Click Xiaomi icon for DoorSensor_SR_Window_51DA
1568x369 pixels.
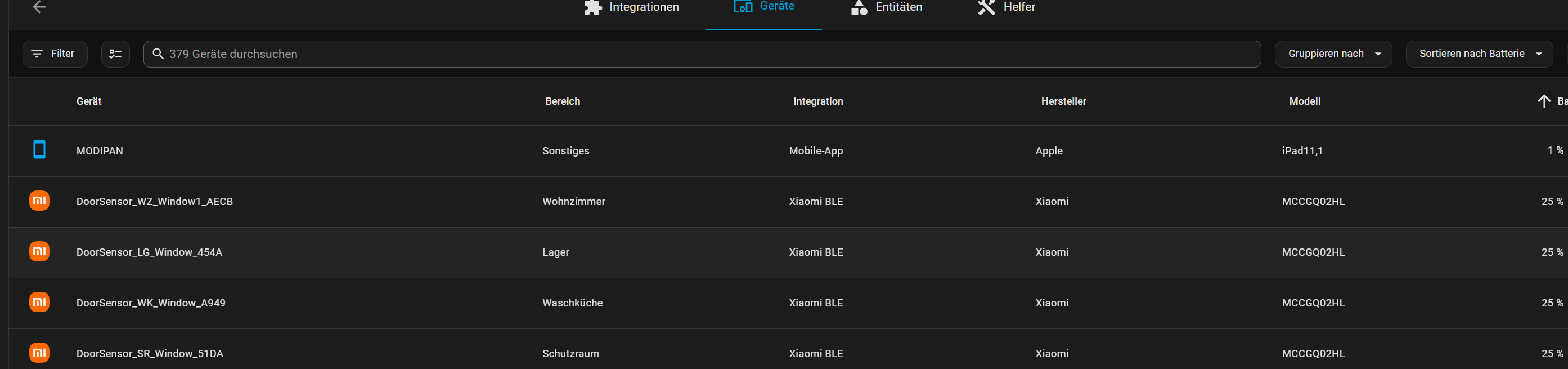tap(39, 353)
